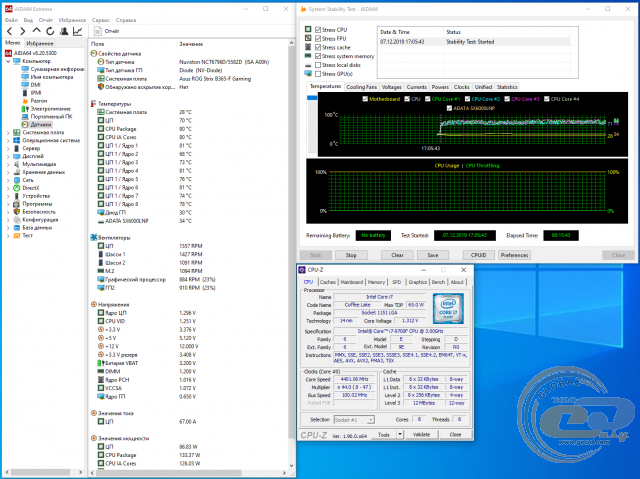Click the Свойства датчика section icon
Screen dimensions: 640x479
coord(93,53)
